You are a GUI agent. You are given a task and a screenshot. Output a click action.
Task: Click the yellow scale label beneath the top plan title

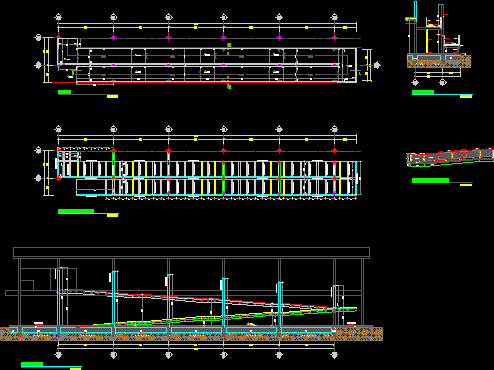113,97
